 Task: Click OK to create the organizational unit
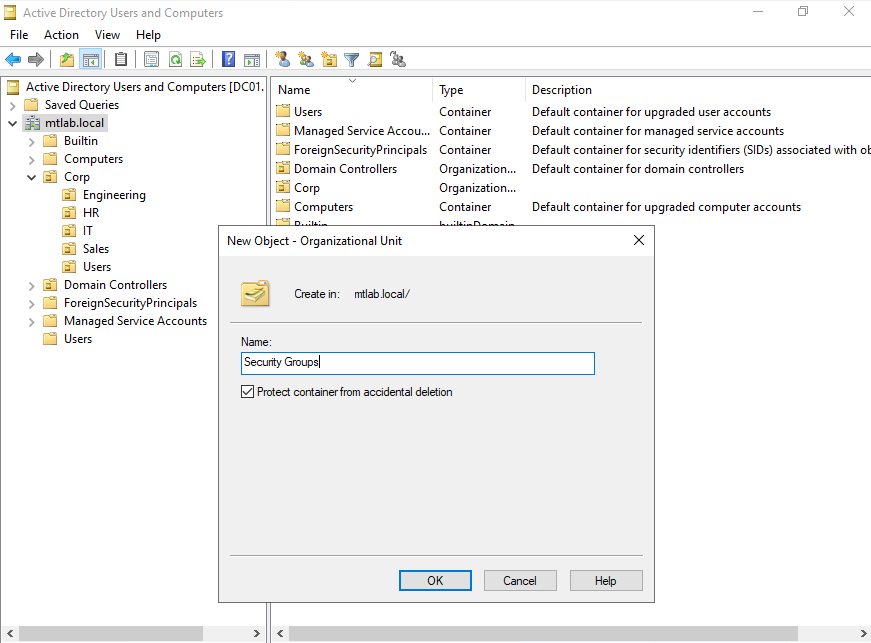(x=435, y=580)
